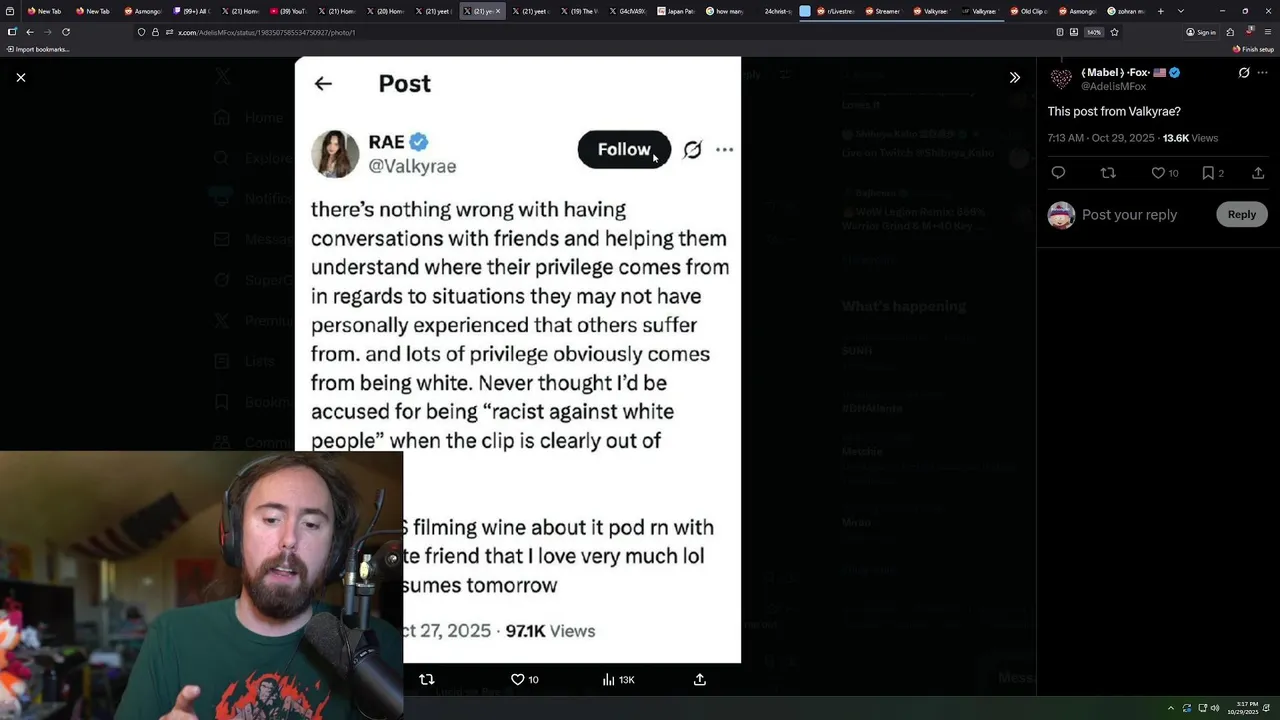Image resolution: width=1280 pixels, height=720 pixels.
Task: Bookmark the post in the sidebar
Action: click(1208, 173)
